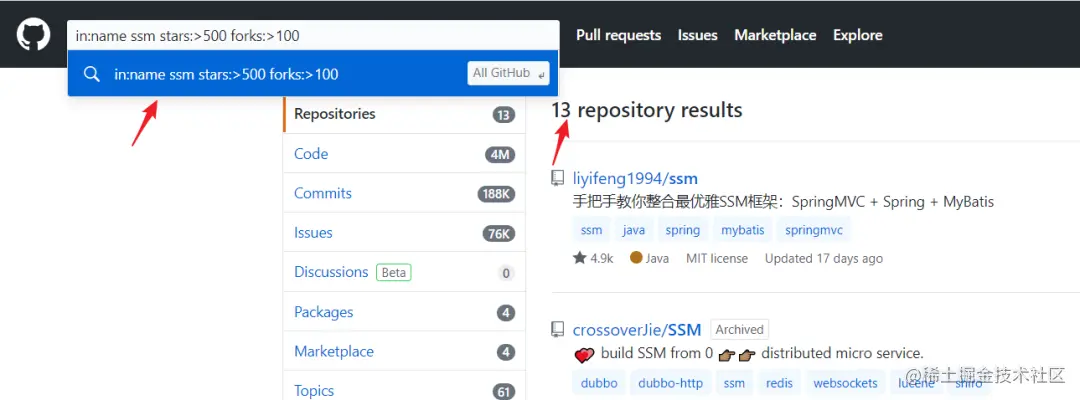1080x400 pixels.
Task: Show Packages results in sidebar
Action: tap(404, 313)
